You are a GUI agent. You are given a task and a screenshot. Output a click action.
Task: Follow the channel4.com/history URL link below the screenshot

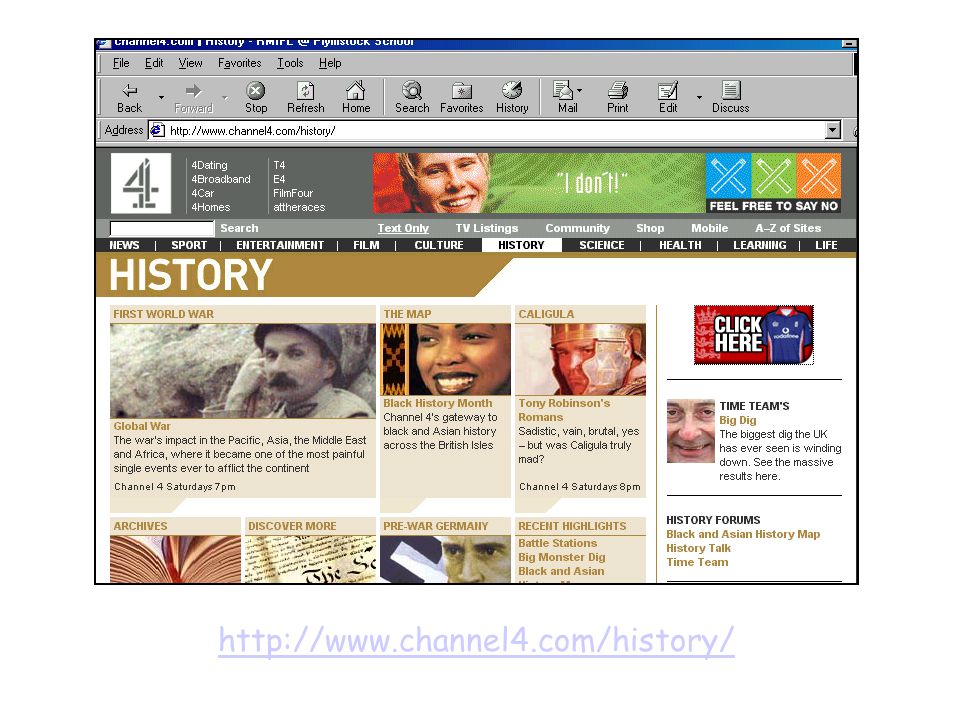coord(476,641)
